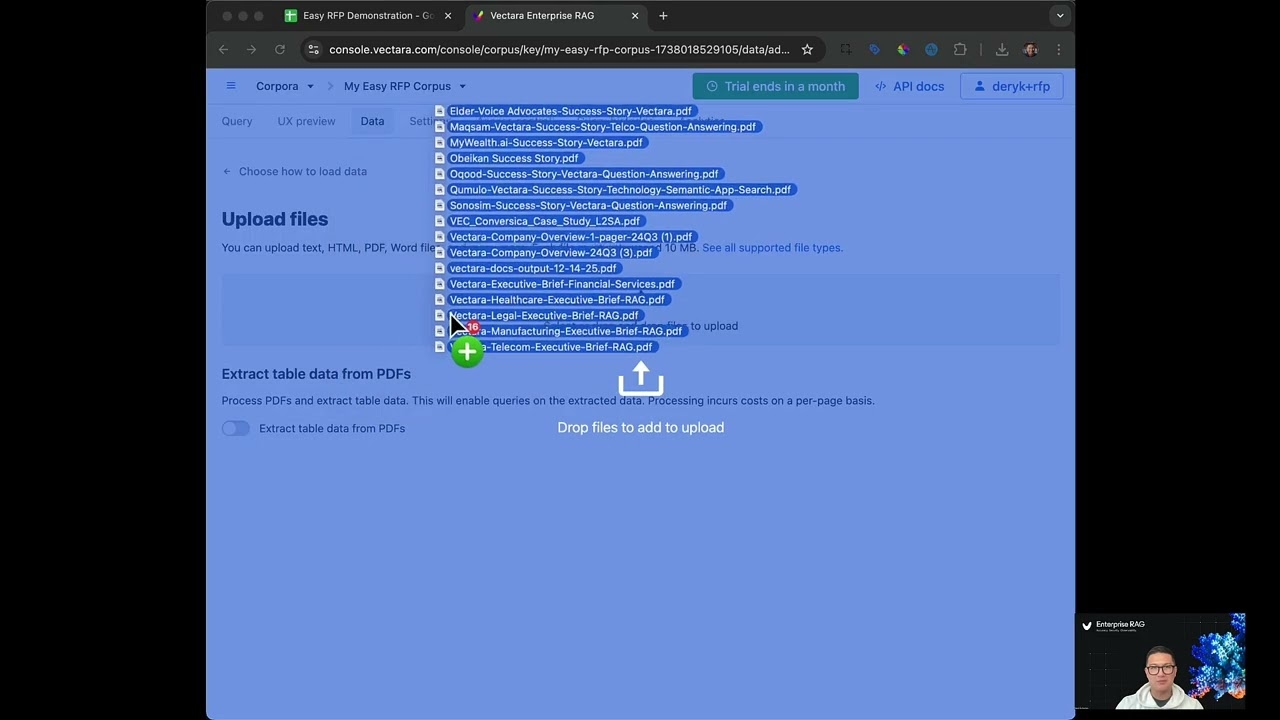The image size is (1280, 720).
Task: Expand the Corpora dropdown
Action: pos(284,86)
